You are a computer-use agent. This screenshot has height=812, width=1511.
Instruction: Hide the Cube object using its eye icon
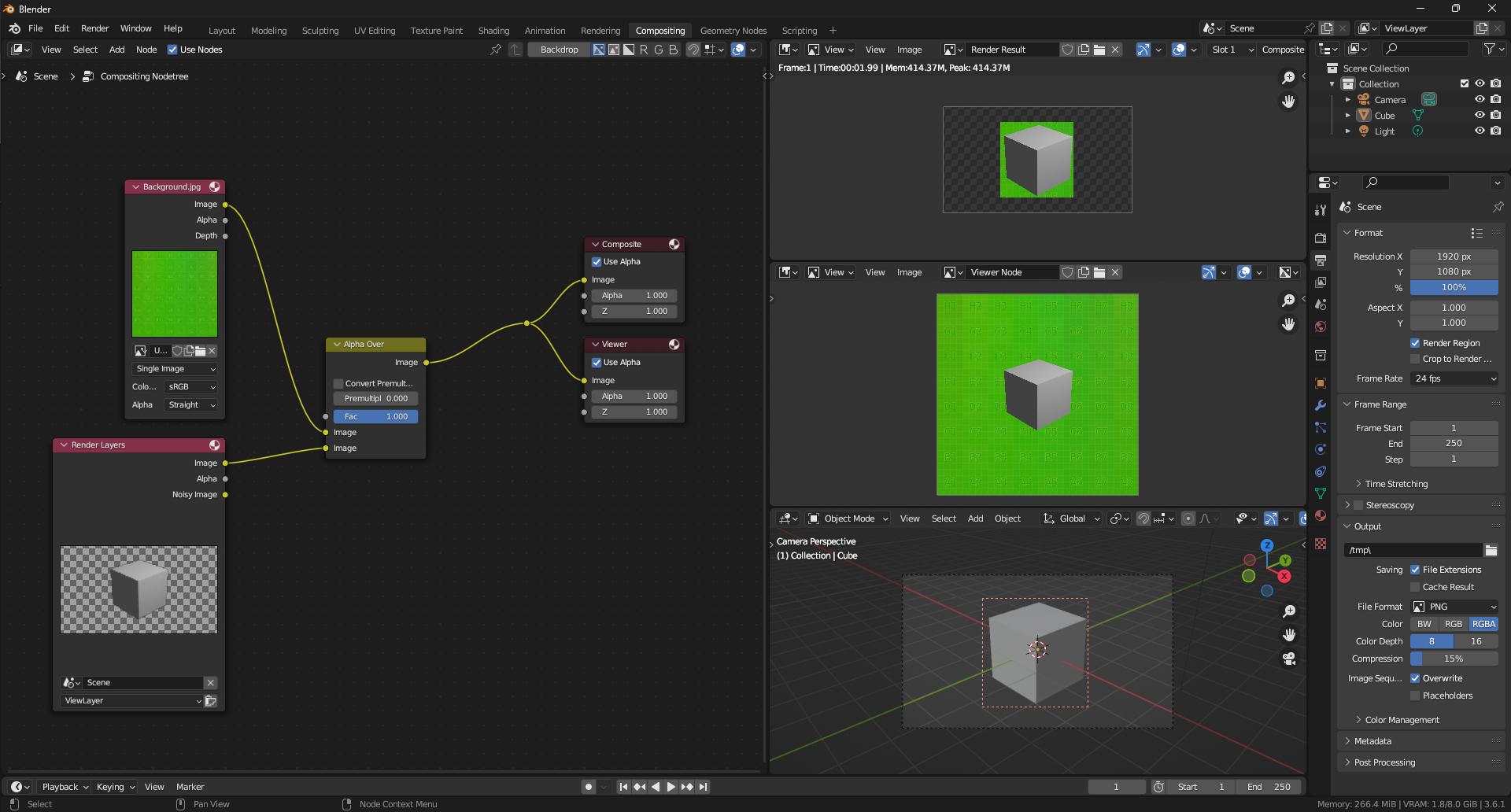pos(1480,116)
